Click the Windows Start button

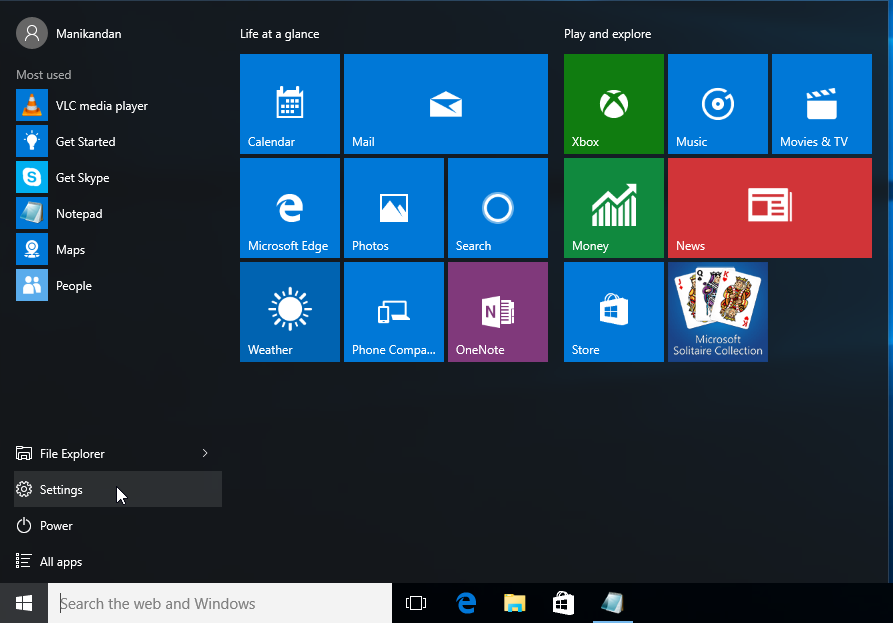[24, 603]
